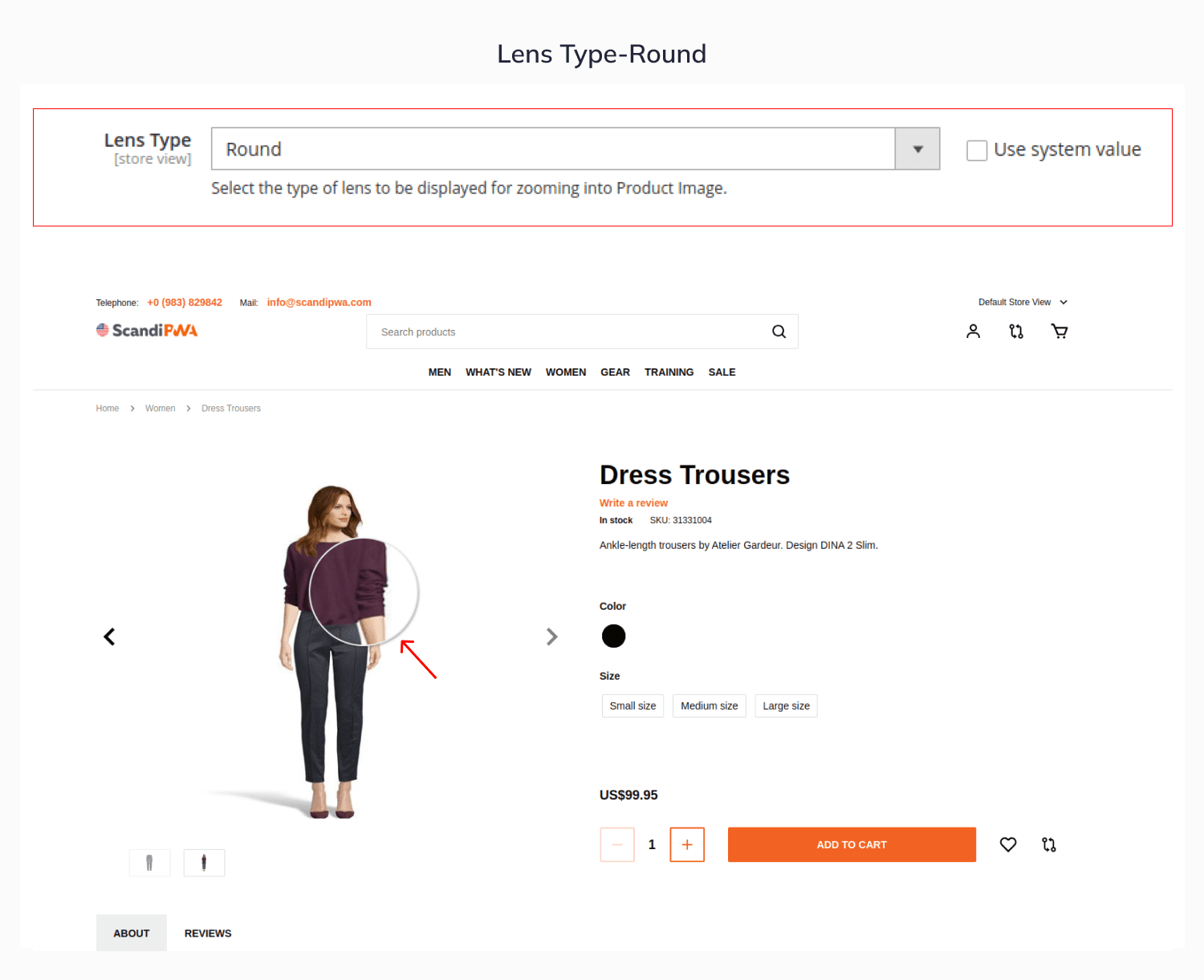This screenshot has width=1204, height=980.
Task: Switch to the REVIEWS tab
Action: pyautogui.click(x=208, y=933)
